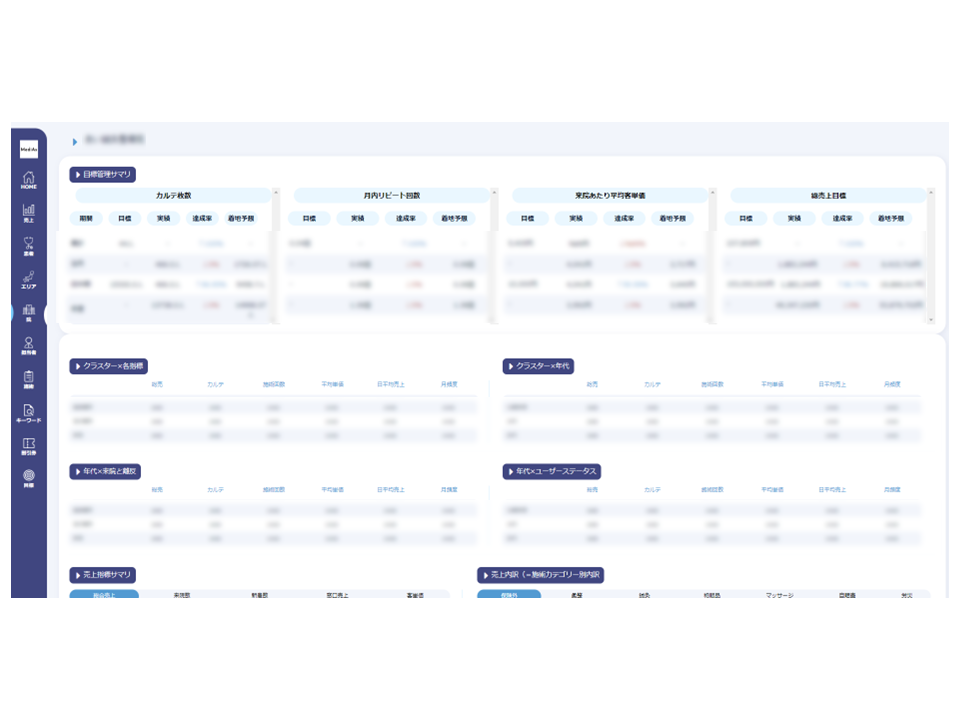The width and height of the screenshot is (960, 720).
Task: Switch to the マッサージ tab
Action: pos(779,595)
